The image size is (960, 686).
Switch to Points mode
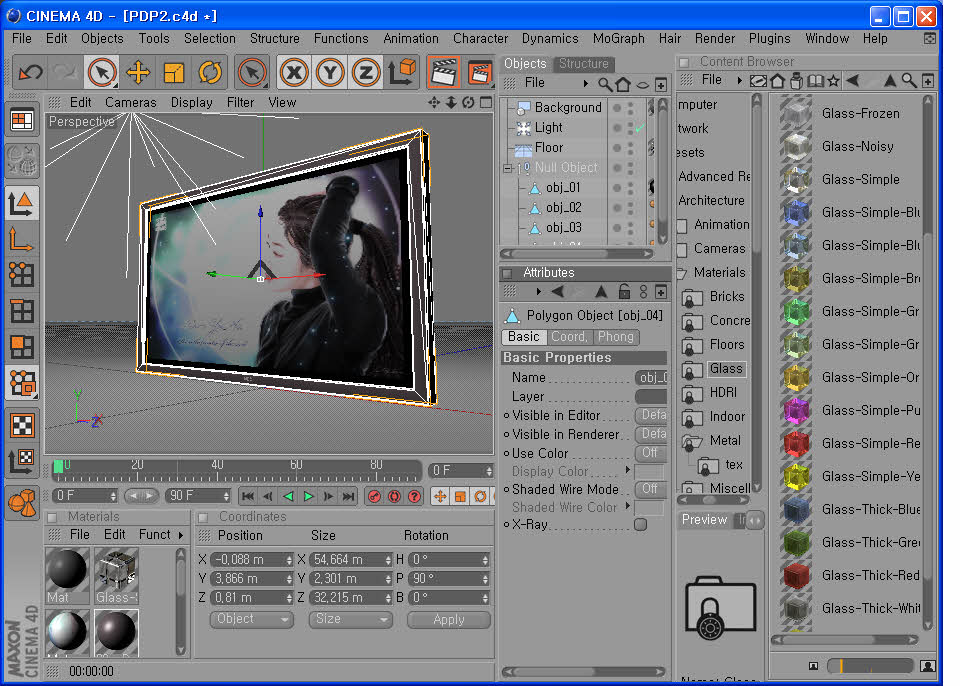(22, 274)
